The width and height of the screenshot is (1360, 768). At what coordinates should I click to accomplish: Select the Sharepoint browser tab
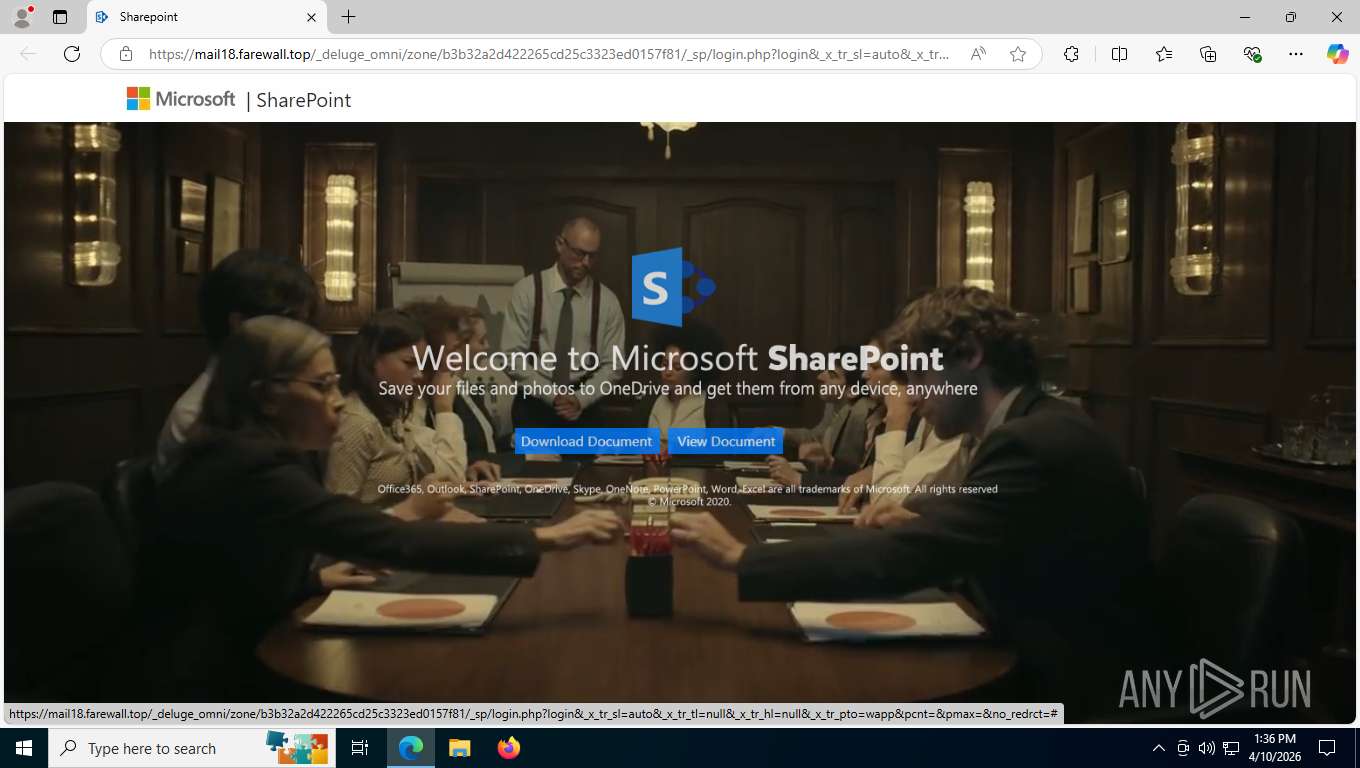click(205, 17)
